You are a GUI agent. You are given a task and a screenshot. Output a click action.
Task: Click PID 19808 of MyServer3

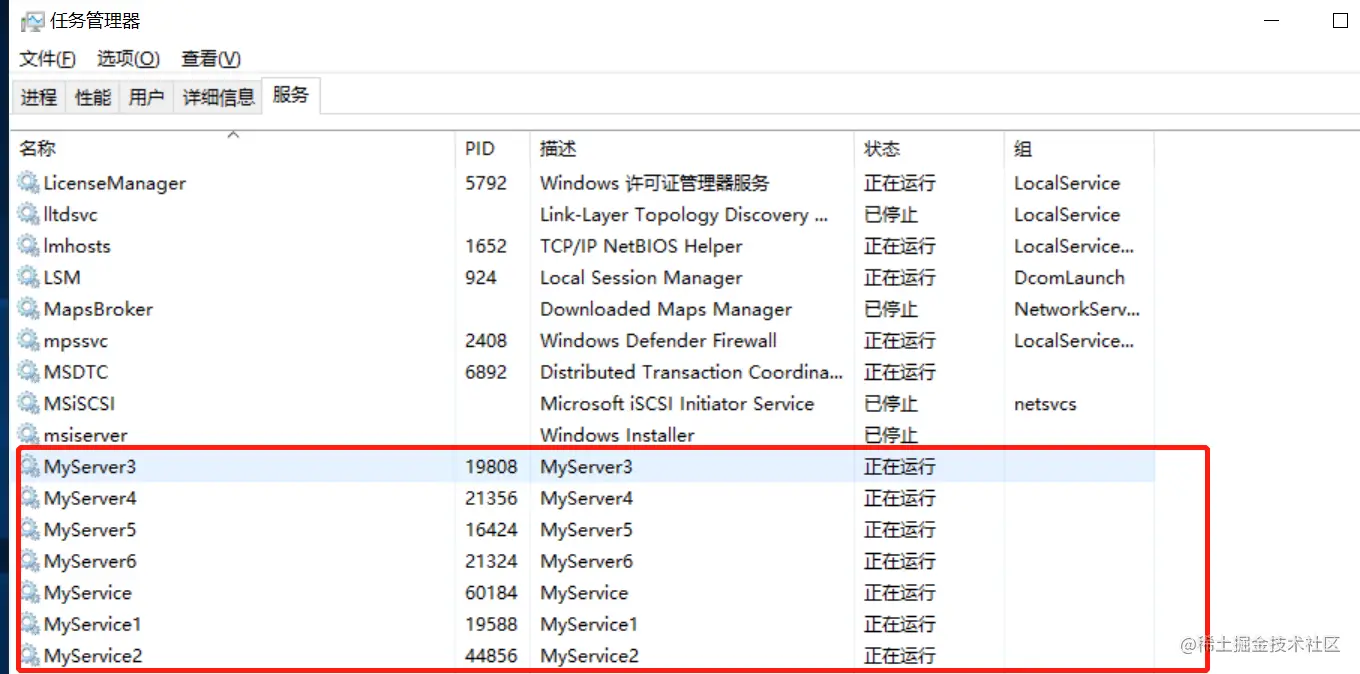pos(491,466)
